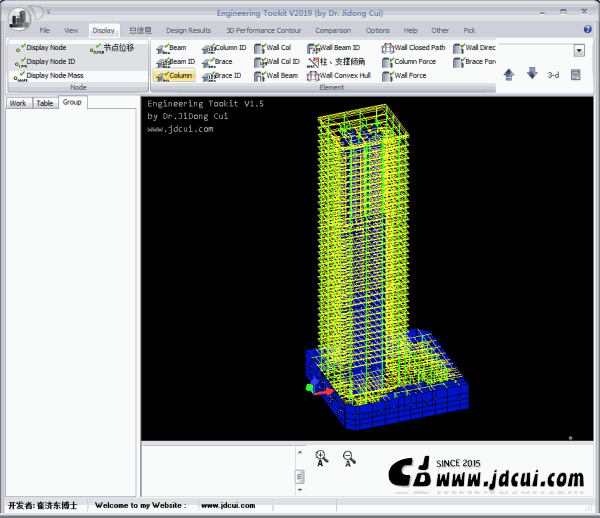The height and width of the screenshot is (518, 600).
Task: Toggle Column ID display
Action: [224, 48]
